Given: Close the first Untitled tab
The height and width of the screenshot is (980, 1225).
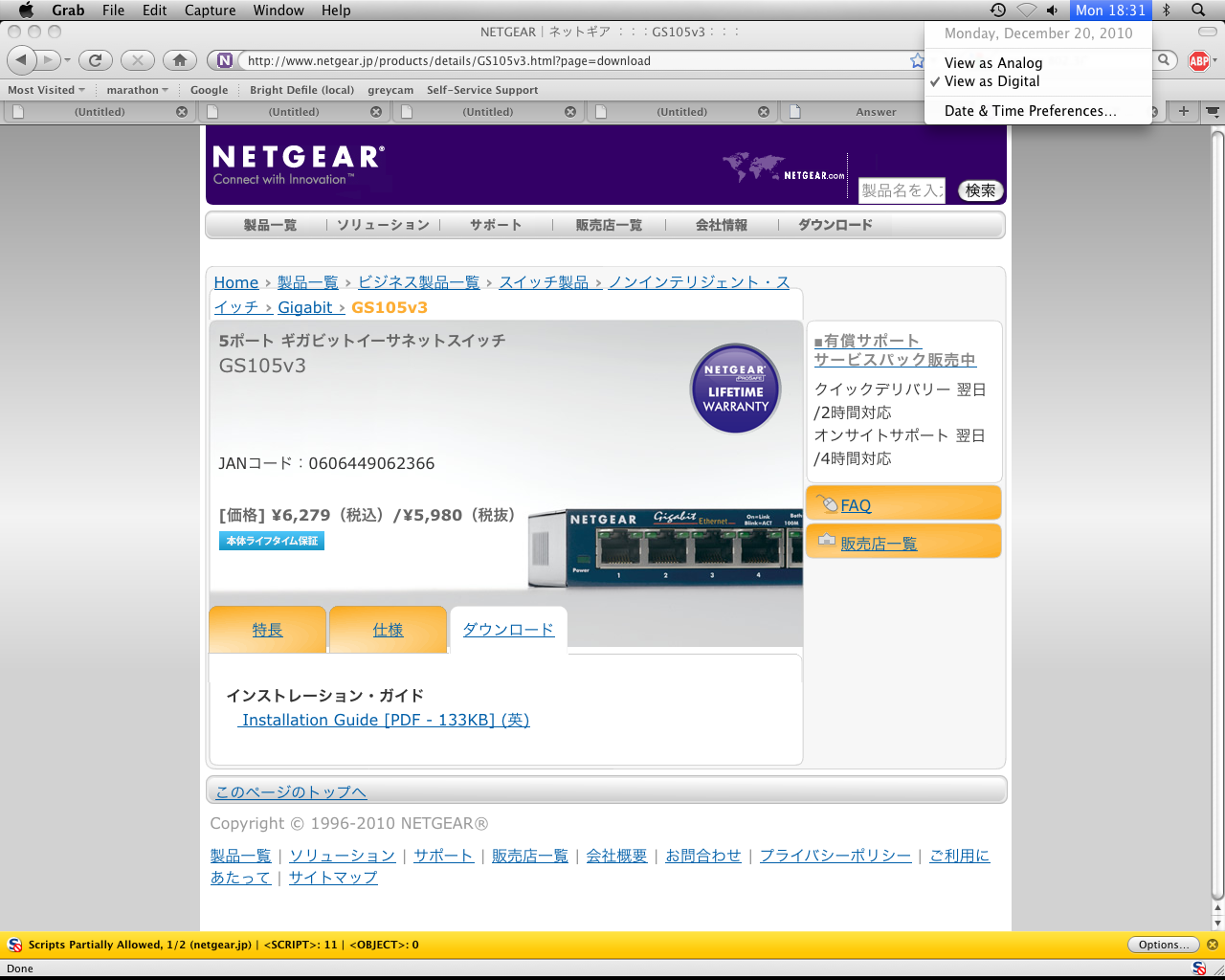Looking at the screenshot, I should point(182,112).
